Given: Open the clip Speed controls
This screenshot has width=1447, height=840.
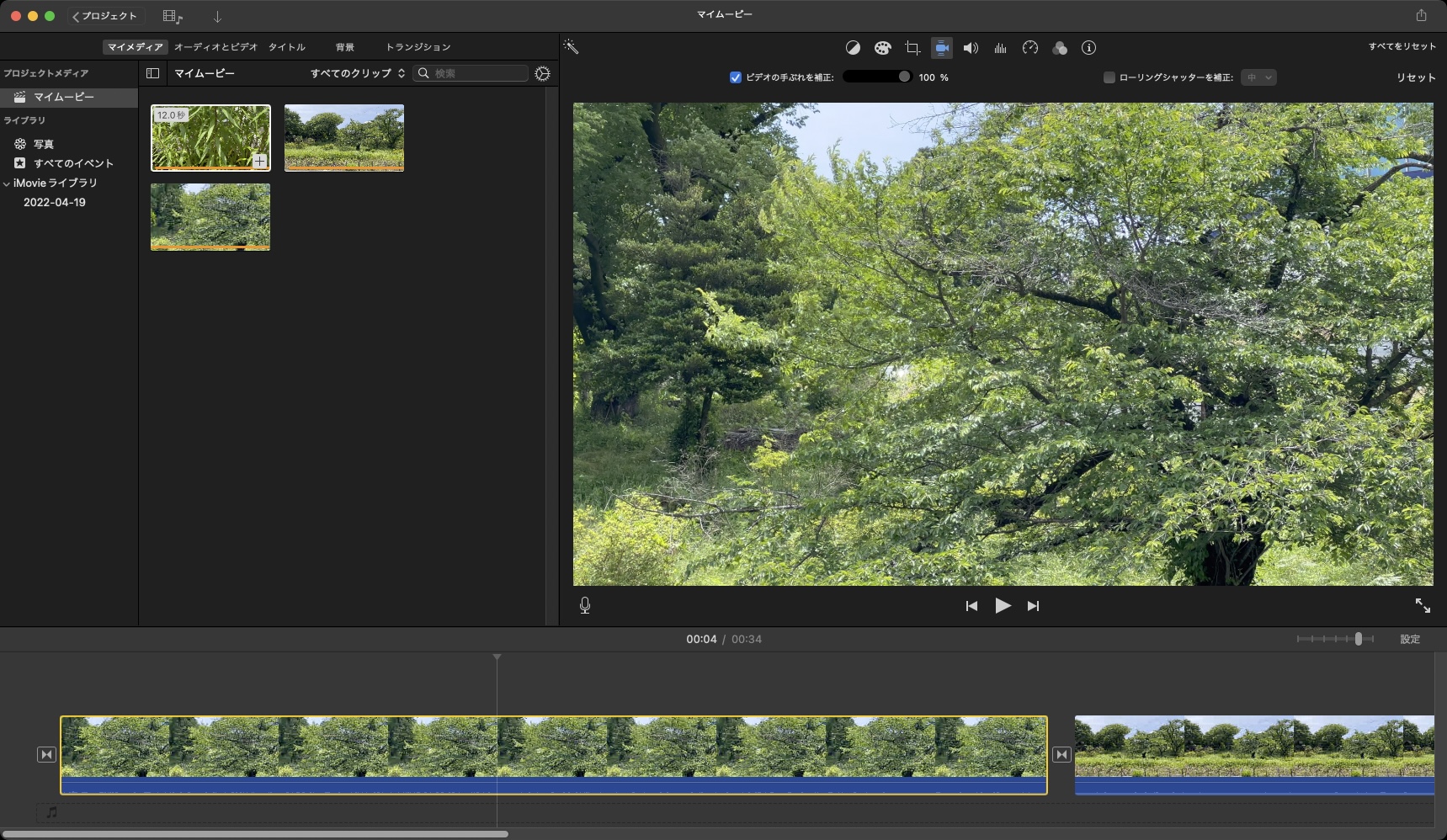Looking at the screenshot, I should [x=1030, y=48].
